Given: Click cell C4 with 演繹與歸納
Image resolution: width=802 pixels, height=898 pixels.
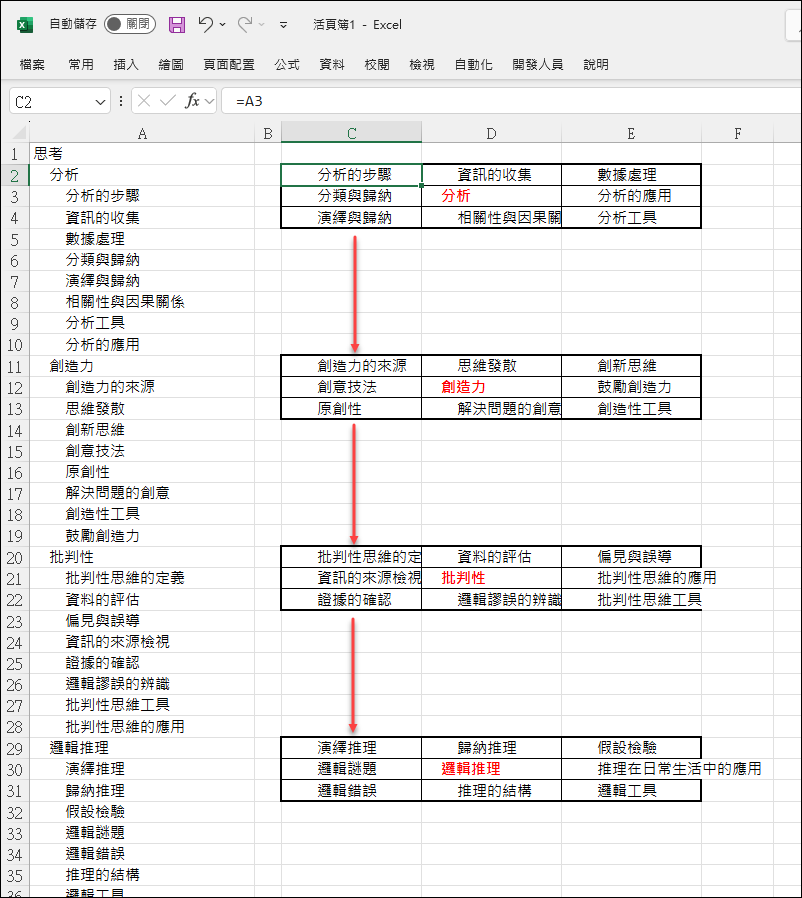Looking at the screenshot, I should 351,218.
